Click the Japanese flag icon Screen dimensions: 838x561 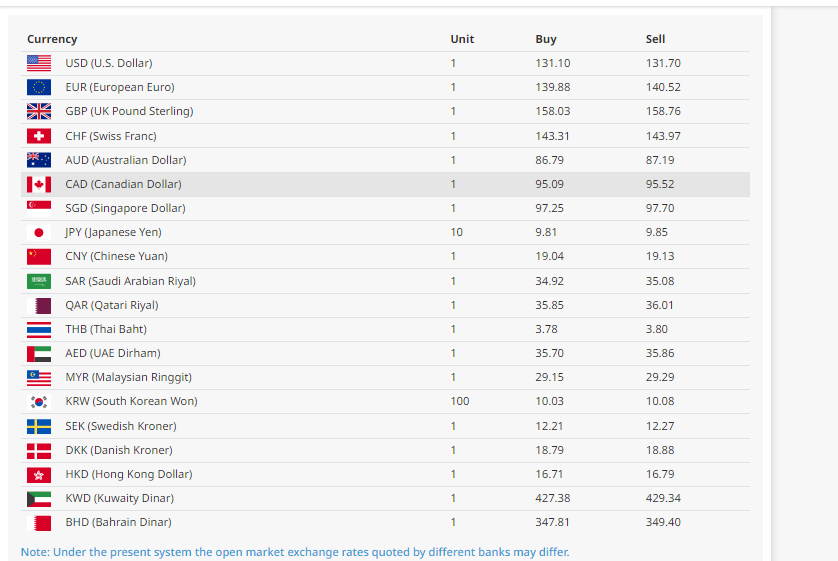(39, 232)
